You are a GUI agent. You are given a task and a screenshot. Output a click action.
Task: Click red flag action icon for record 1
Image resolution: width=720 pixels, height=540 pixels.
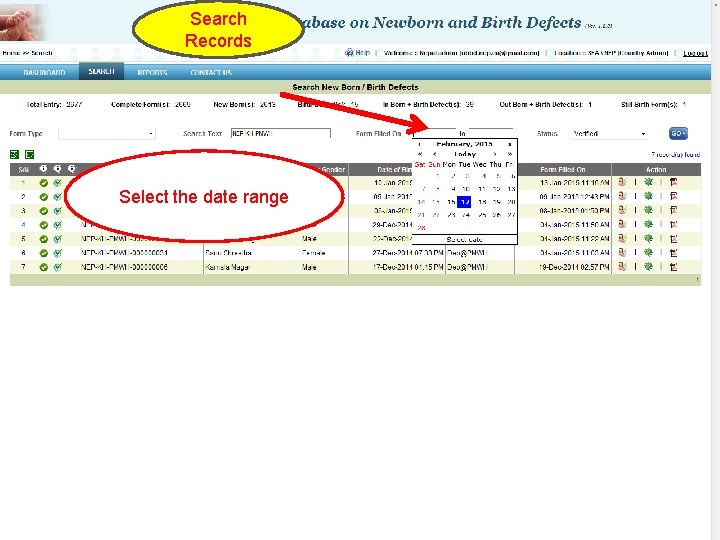(x=673, y=182)
